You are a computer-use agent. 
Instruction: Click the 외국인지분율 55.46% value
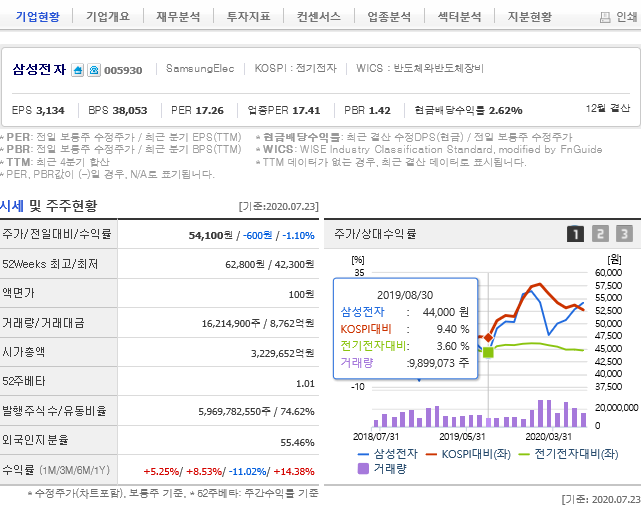pyautogui.click(x=297, y=442)
